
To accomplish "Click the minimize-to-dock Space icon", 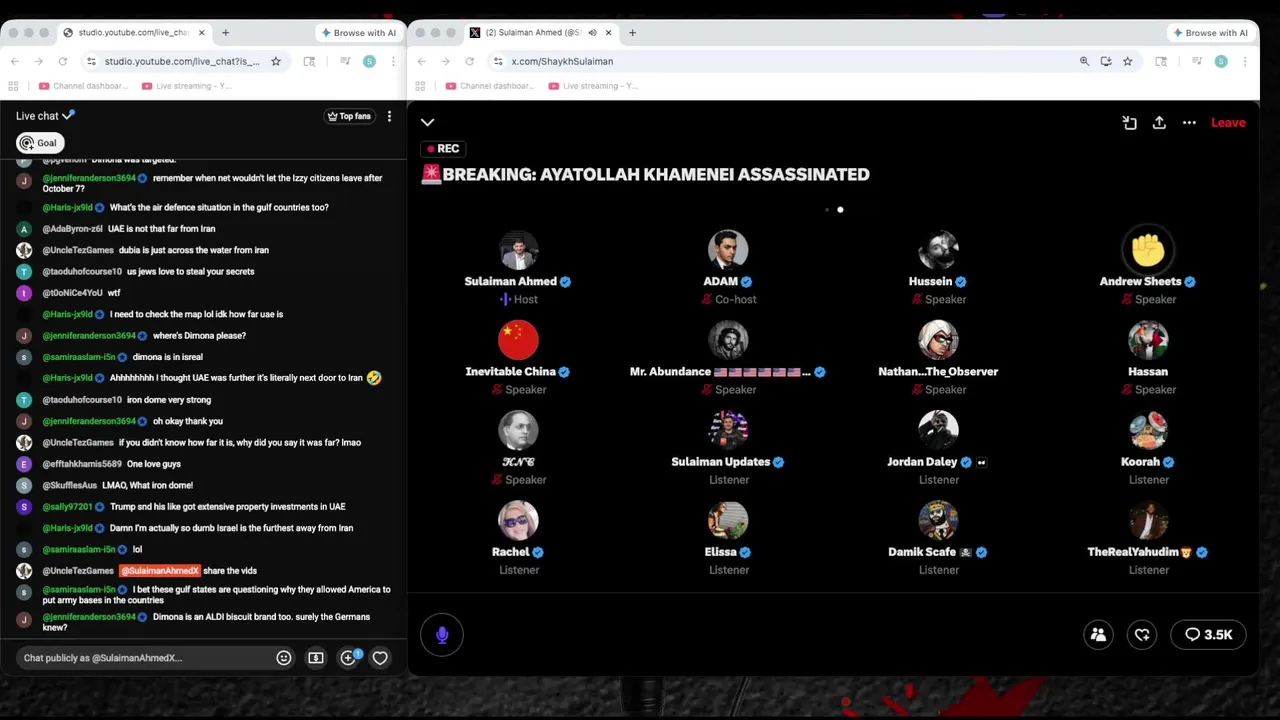I will 1129,122.
